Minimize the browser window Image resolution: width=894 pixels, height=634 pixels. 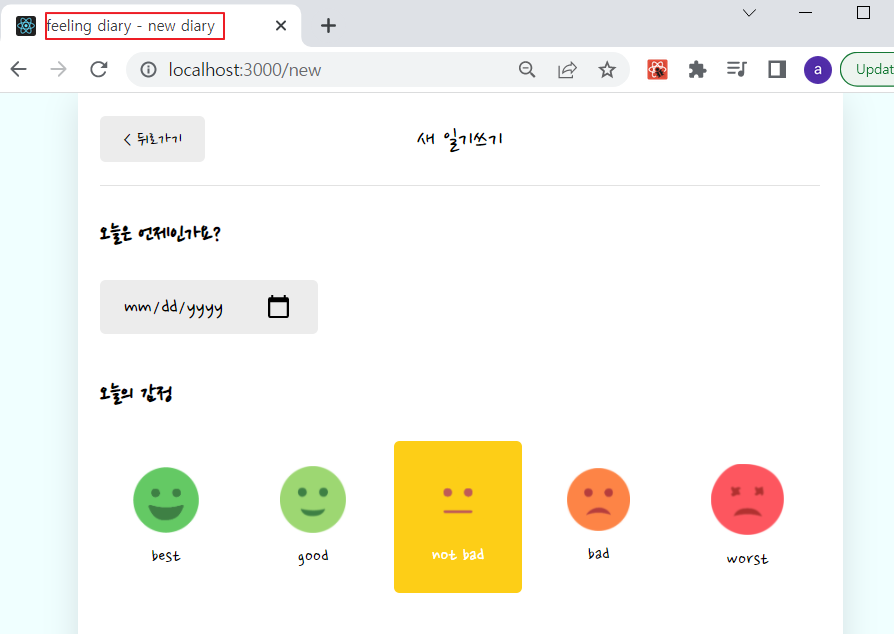point(805,13)
